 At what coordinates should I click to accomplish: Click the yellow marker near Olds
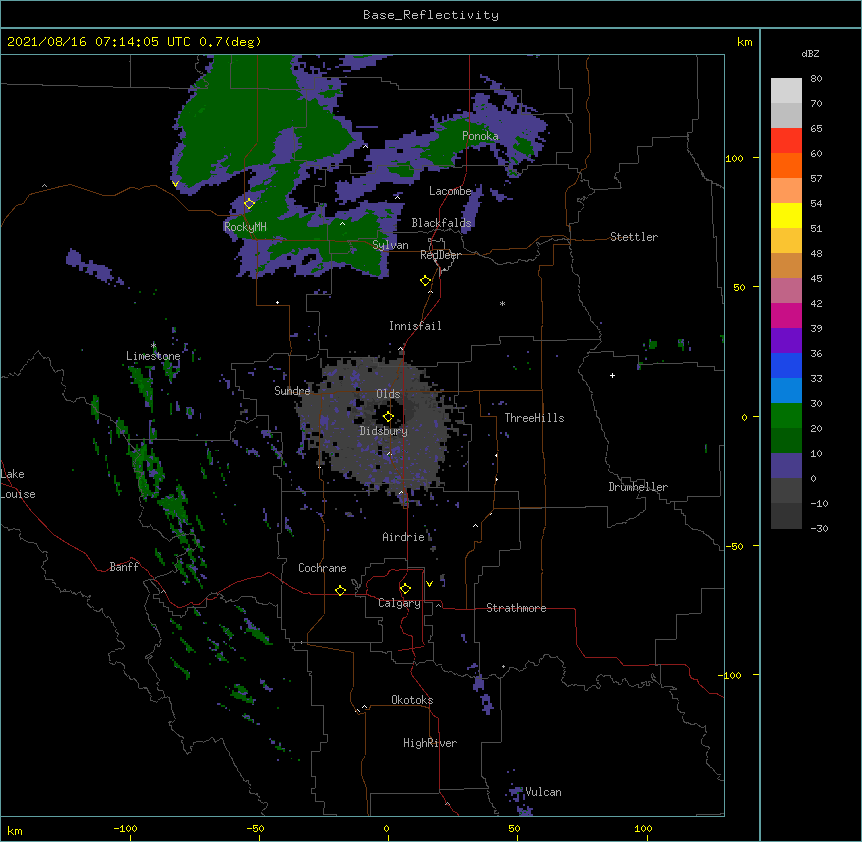click(388, 416)
